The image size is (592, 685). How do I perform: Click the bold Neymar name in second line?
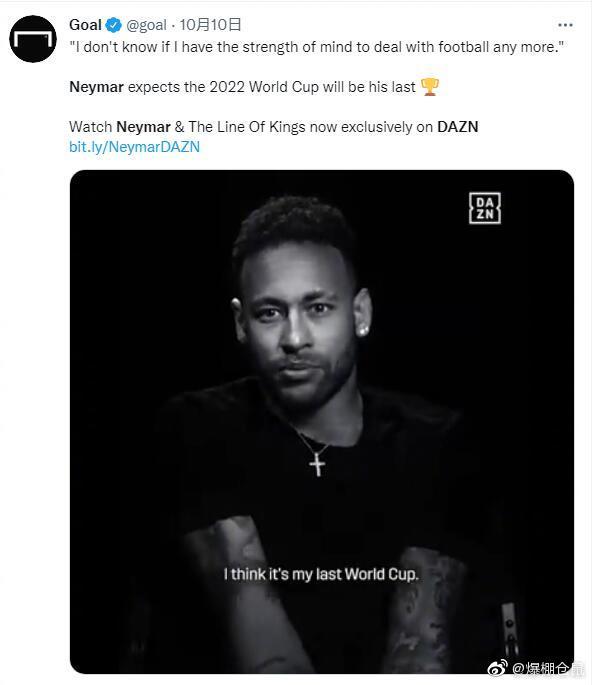[97, 87]
